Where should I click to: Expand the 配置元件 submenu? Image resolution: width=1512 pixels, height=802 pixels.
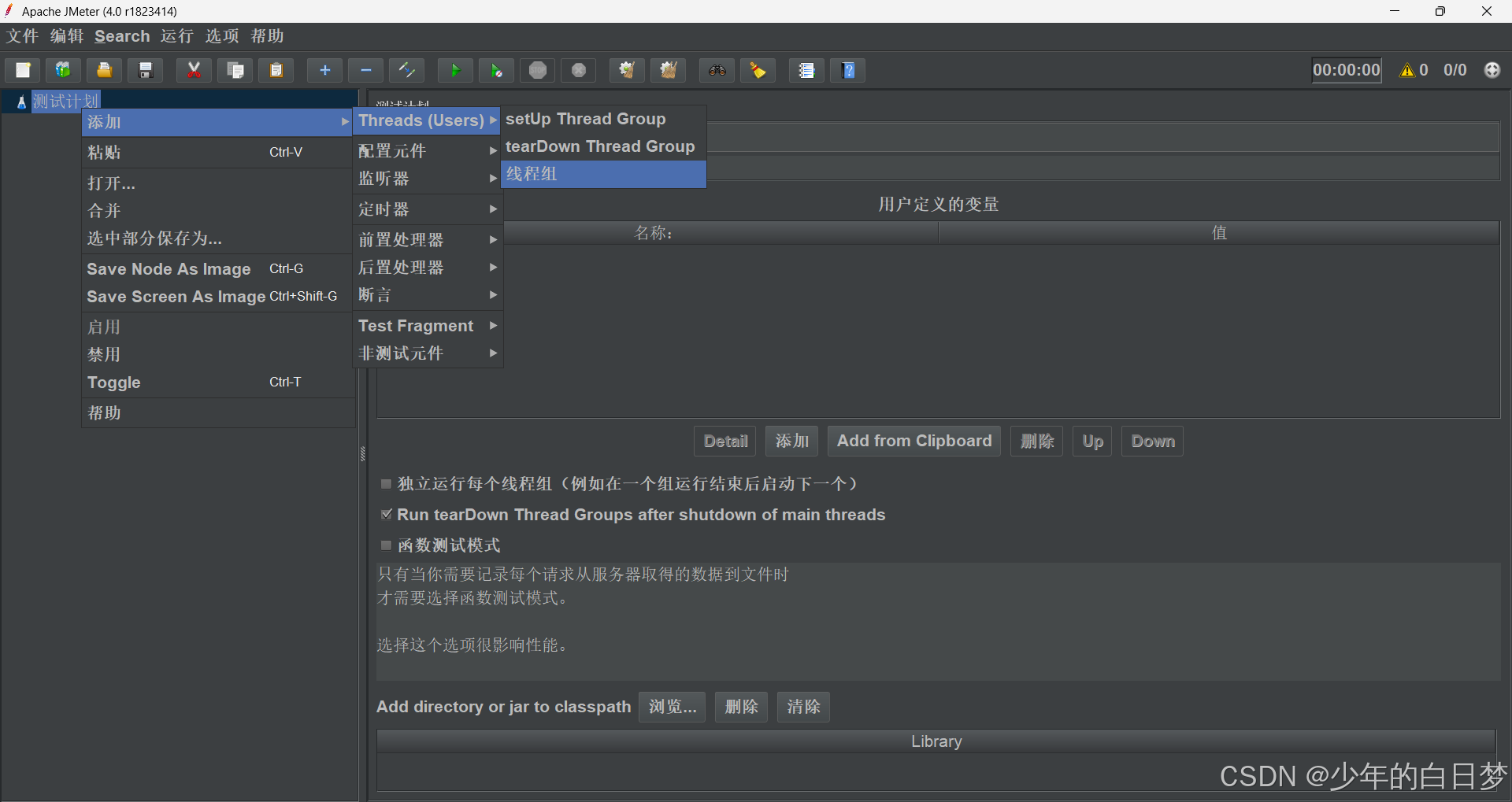[x=427, y=150]
